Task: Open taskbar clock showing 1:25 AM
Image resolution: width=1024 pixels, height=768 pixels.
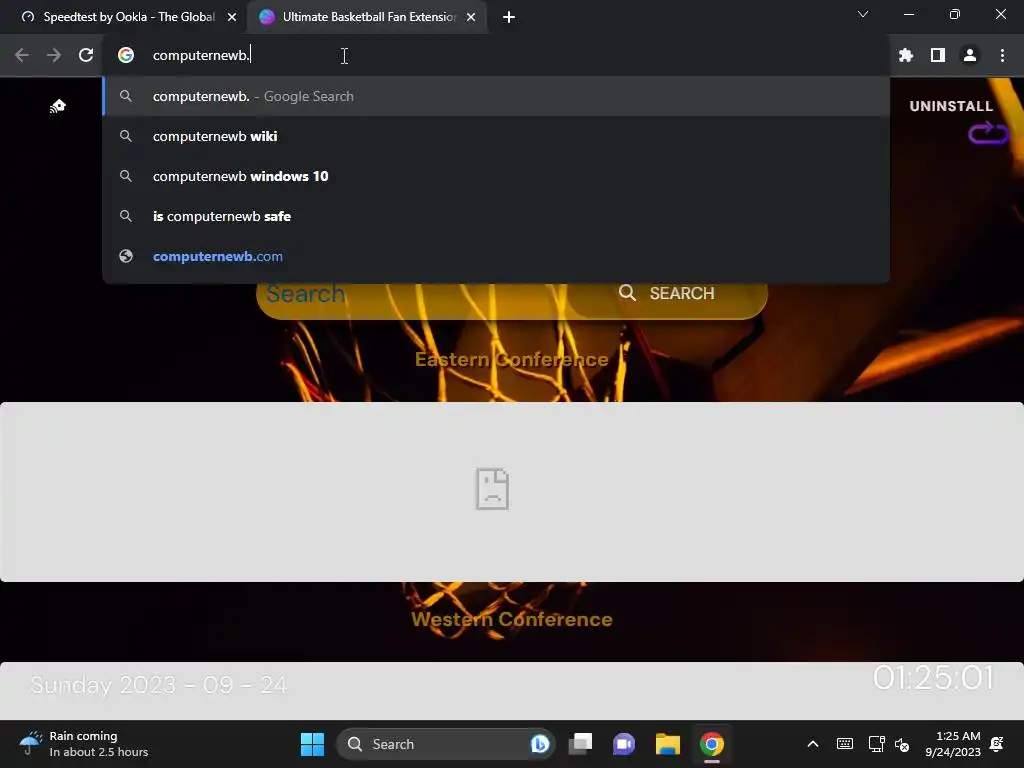Action: click(x=953, y=744)
